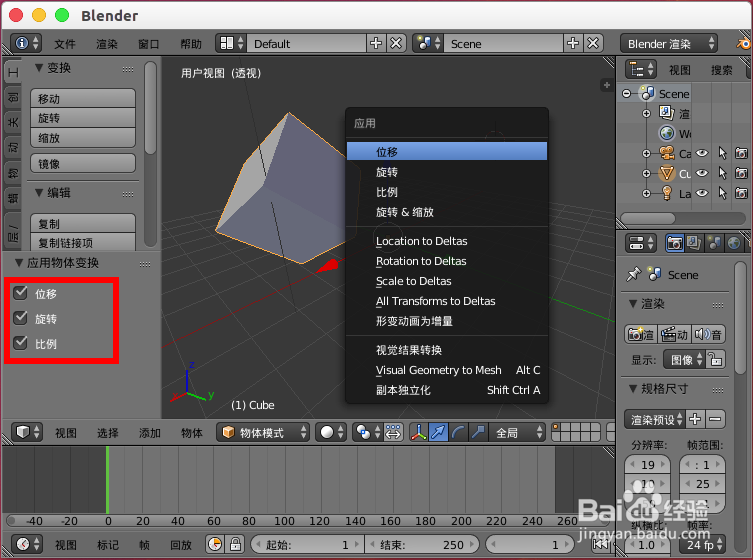
Task: Open the 文件 menu
Action: click(x=65, y=44)
